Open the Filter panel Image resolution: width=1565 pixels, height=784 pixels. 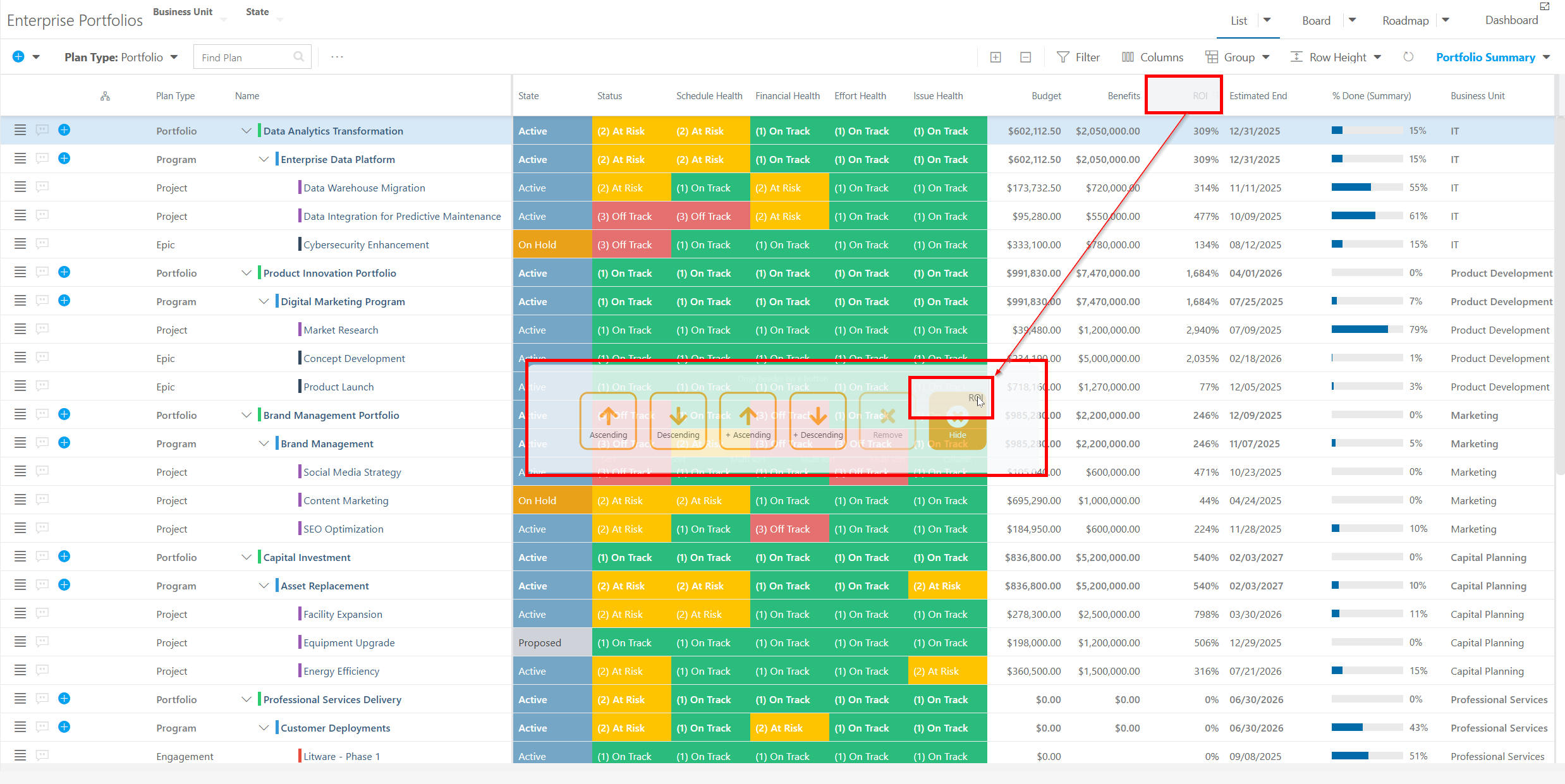click(x=1078, y=57)
